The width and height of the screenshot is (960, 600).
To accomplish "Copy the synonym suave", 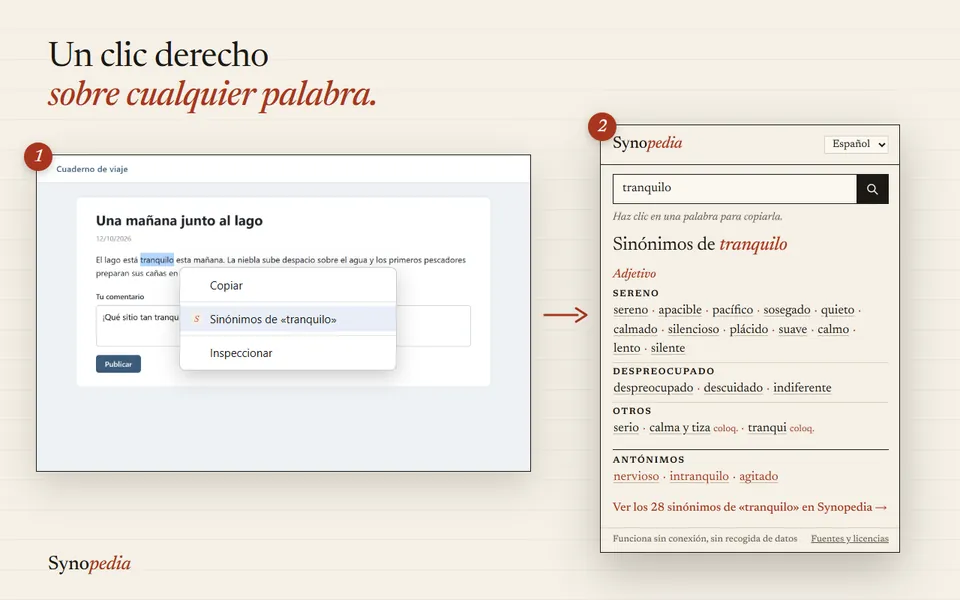I will 793,329.
